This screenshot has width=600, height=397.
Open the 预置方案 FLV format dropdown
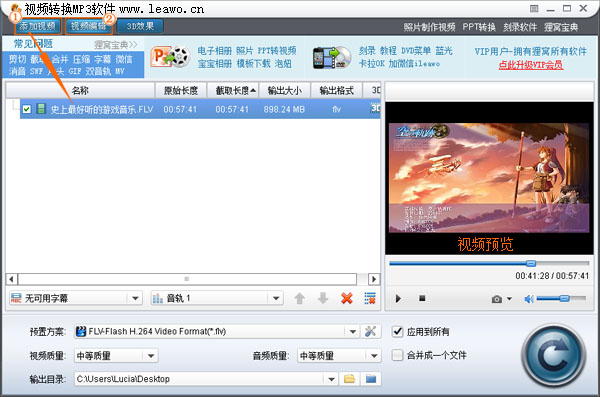[x=217, y=332]
